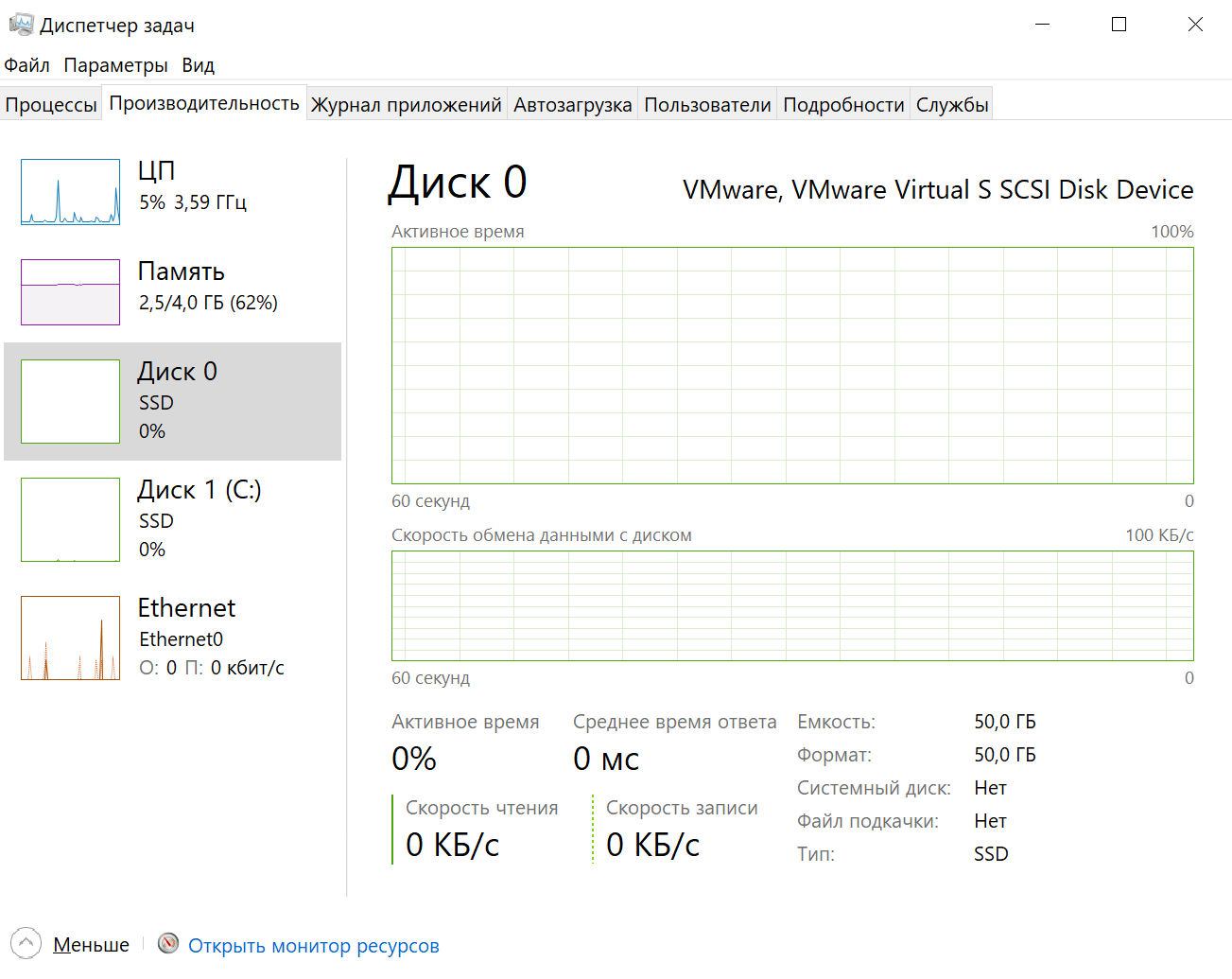The width and height of the screenshot is (1232, 979).
Task: Select the Диск 1 (C:) graph thumbnail
Action: 71,519
